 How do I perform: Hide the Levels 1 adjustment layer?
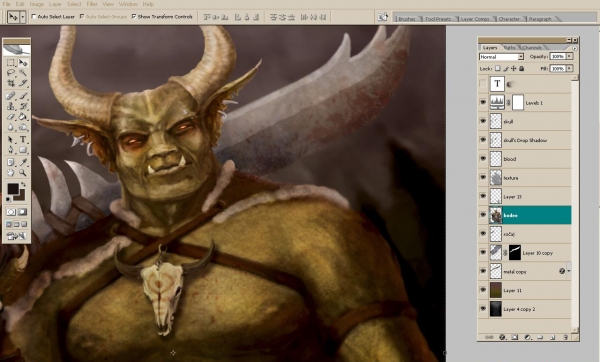483,103
